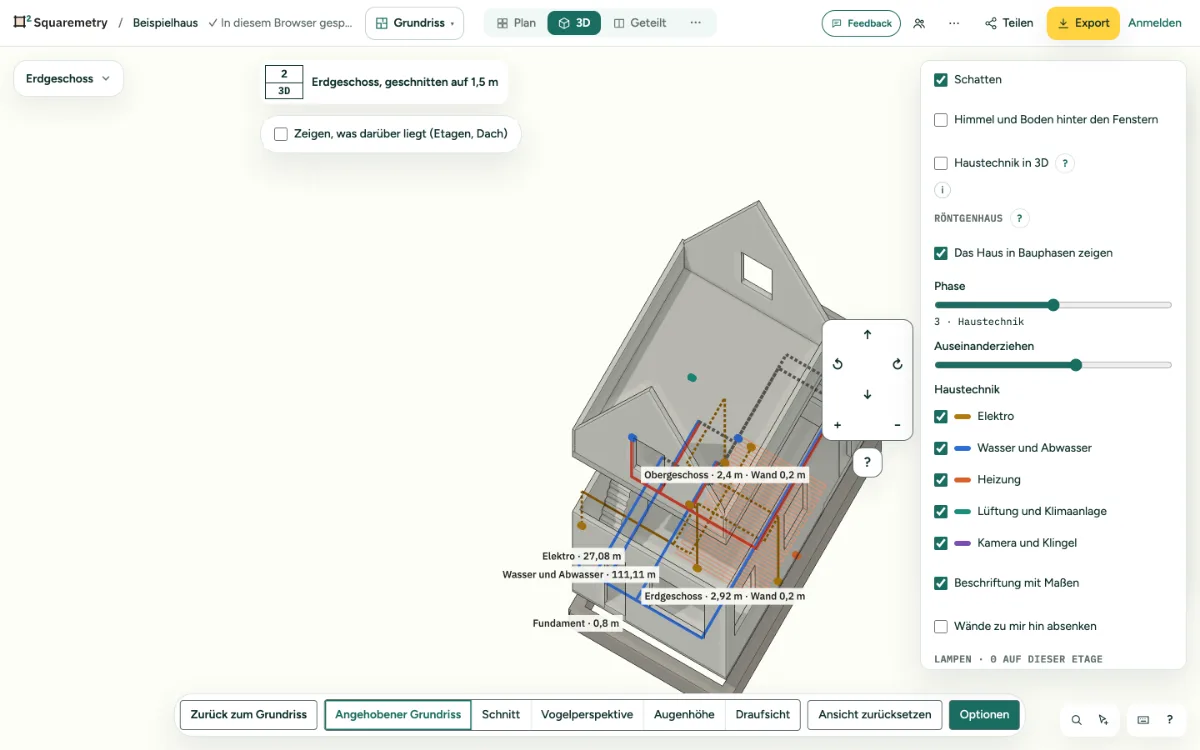Open the search magnifier tool
The image size is (1200, 750).
(1076, 719)
